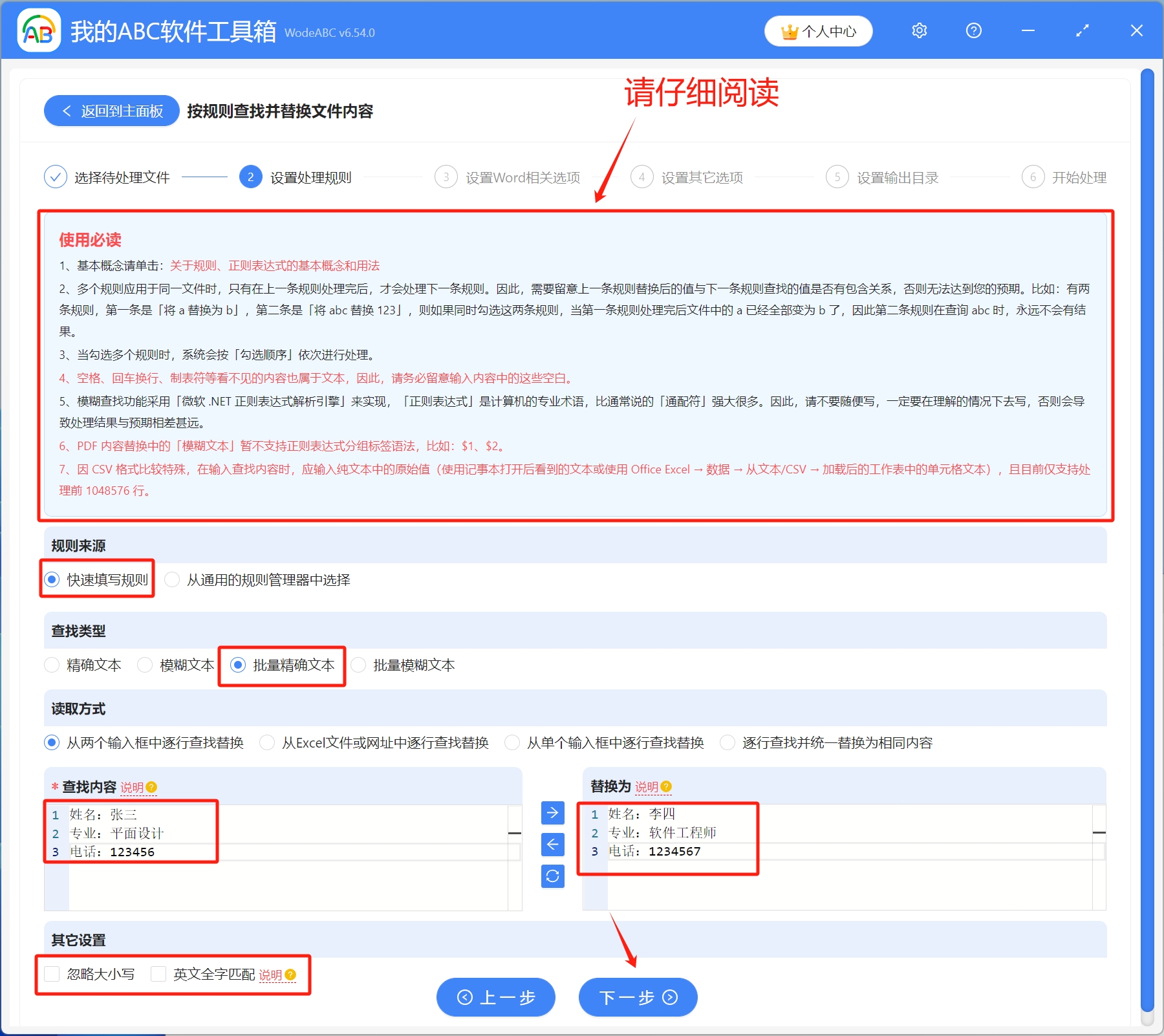Screen dimensions: 1164x1036
Task: Click the swap/refresh icon between the two panels
Action: (x=552, y=876)
